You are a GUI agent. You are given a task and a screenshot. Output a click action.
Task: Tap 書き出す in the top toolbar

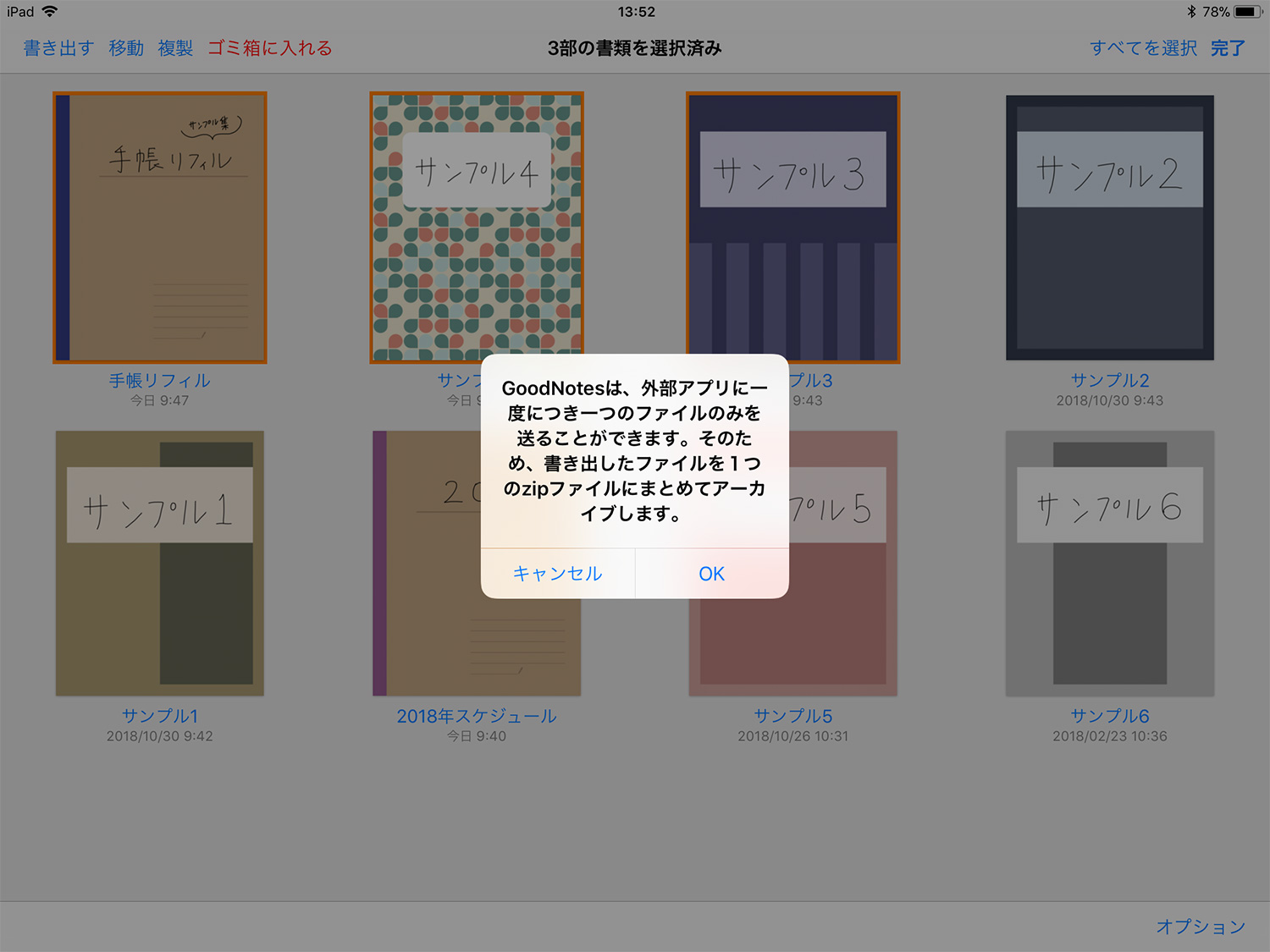pos(58,48)
